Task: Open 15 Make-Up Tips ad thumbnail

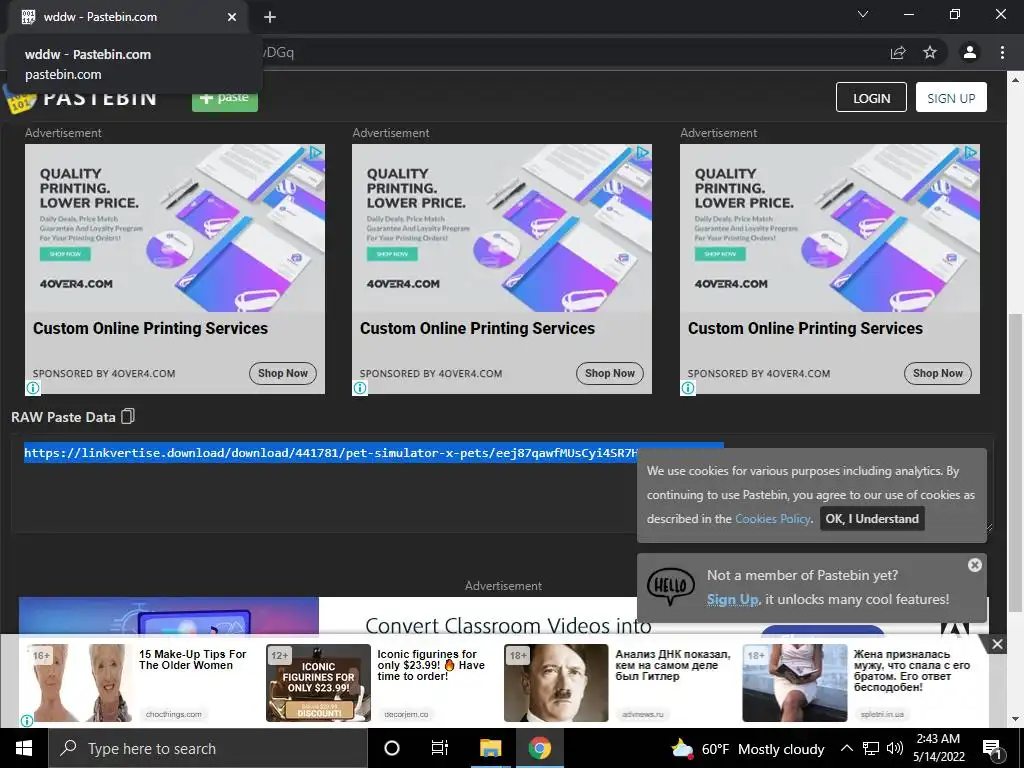Action: tap(78, 683)
